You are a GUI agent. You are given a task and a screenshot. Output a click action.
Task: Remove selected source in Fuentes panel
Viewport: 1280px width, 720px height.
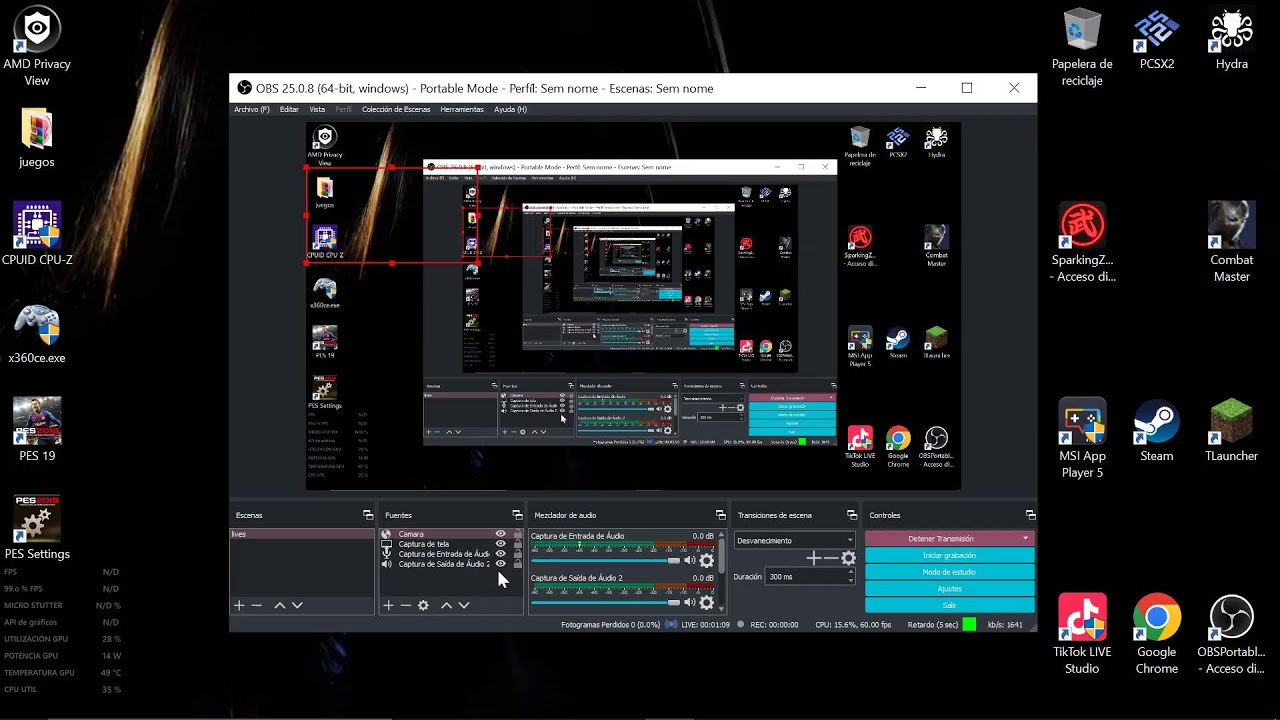[406, 605]
